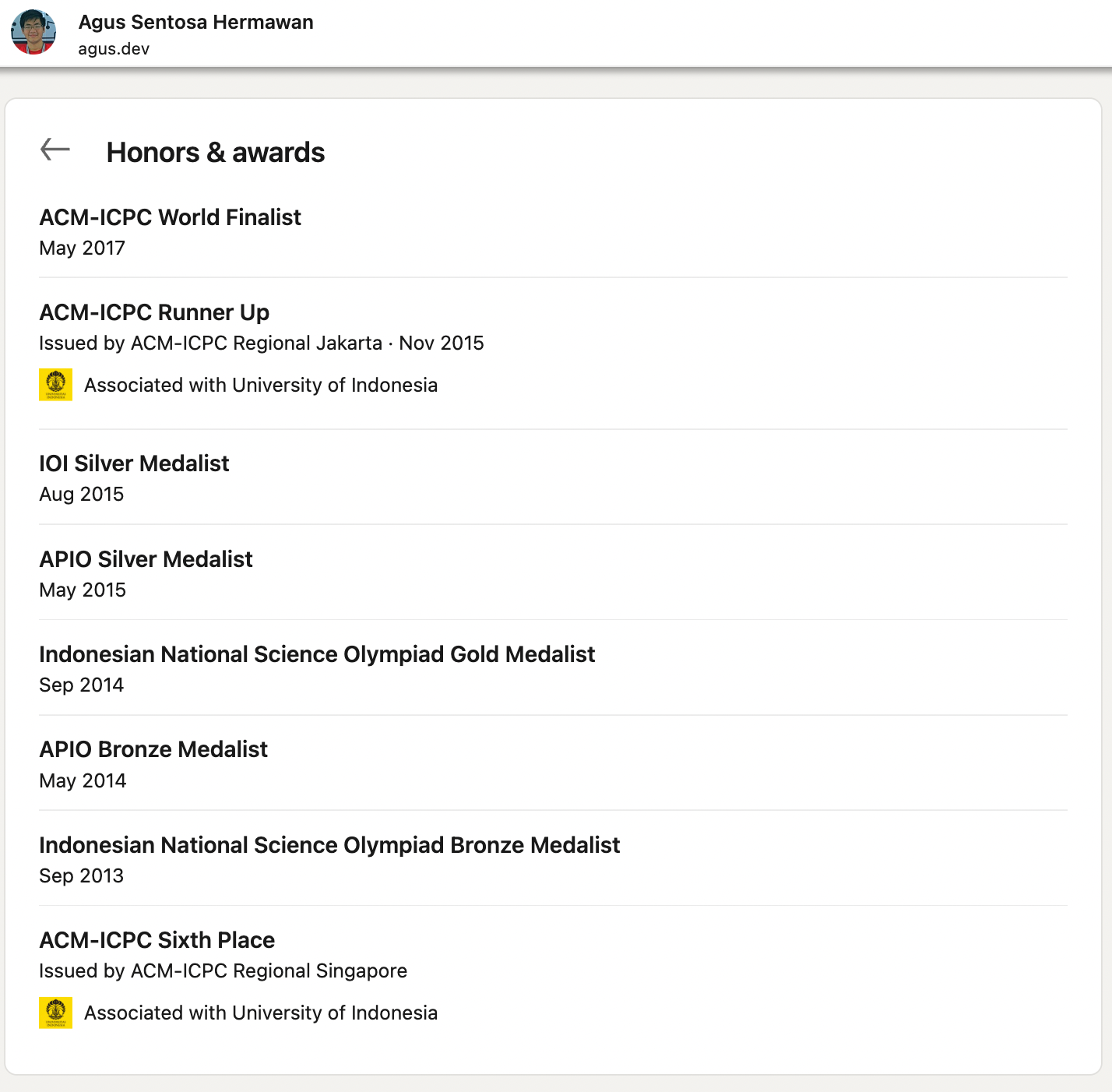Click the APIO Silver Medalist title
Image resolution: width=1112 pixels, height=1092 pixels.
pyautogui.click(x=146, y=559)
